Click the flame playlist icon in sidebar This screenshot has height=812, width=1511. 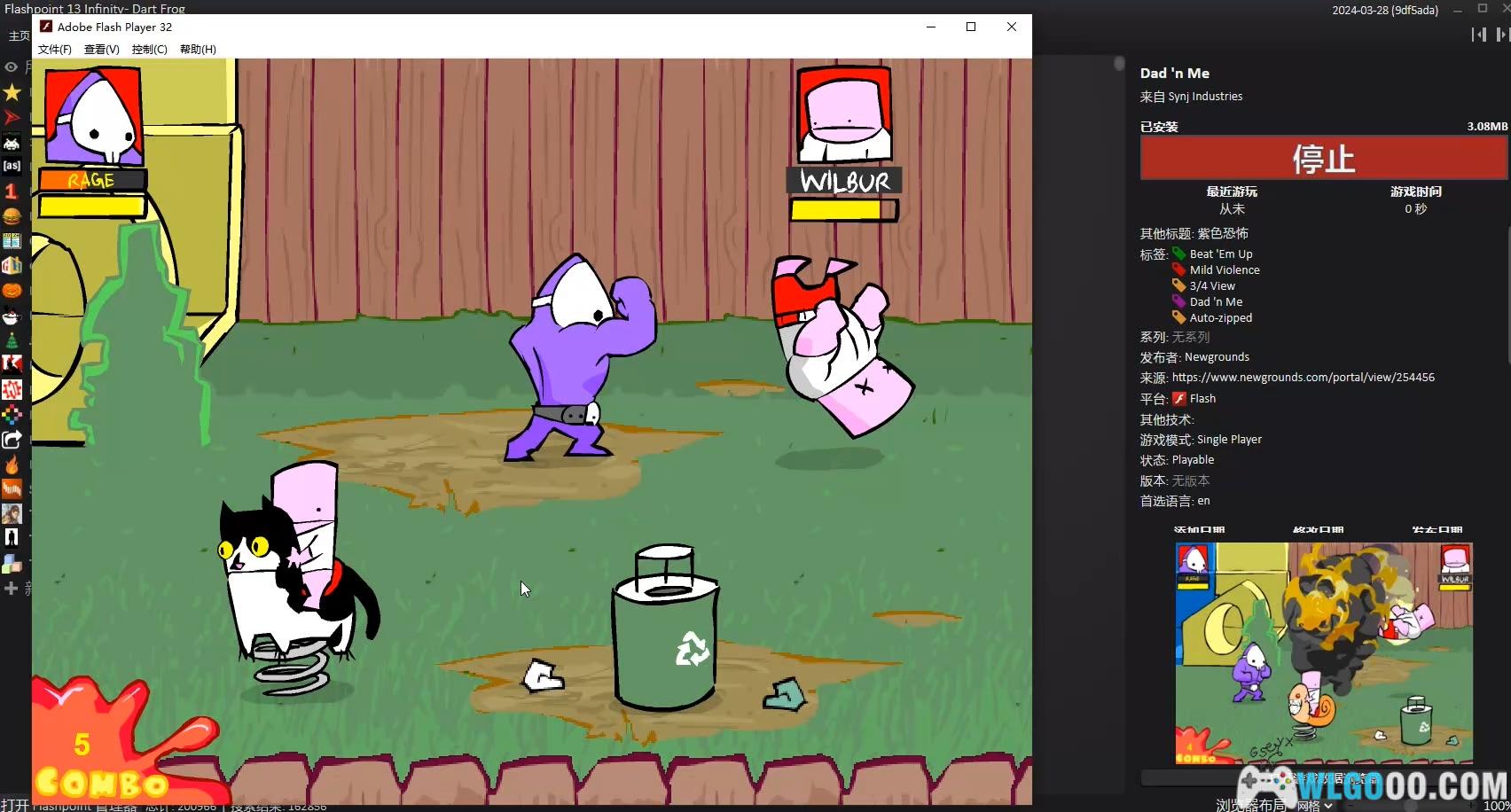[12, 465]
